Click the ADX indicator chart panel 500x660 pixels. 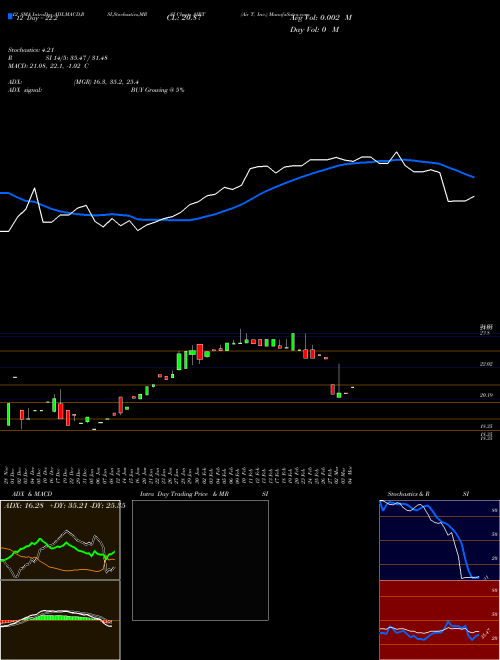pos(60,540)
